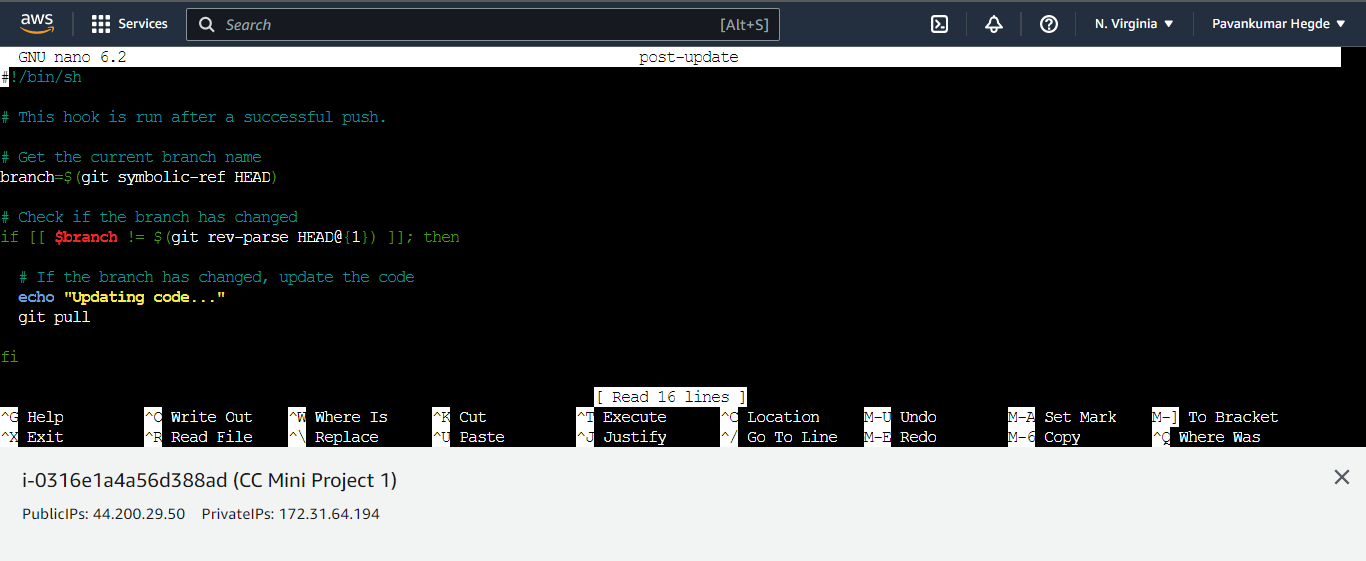Click the #!/bin/sh shebang line
Image resolution: width=1366 pixels, height=561 pixels.
click(41, 77)
